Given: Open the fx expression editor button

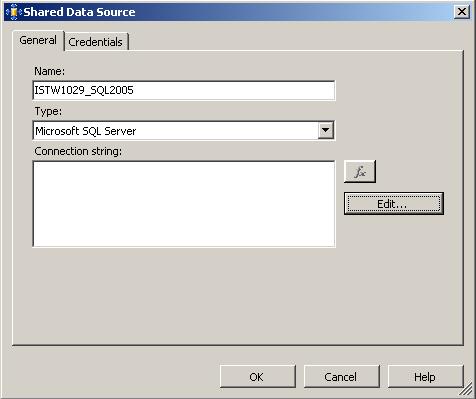Looking at the screenshot, I should tap(360, 171).
